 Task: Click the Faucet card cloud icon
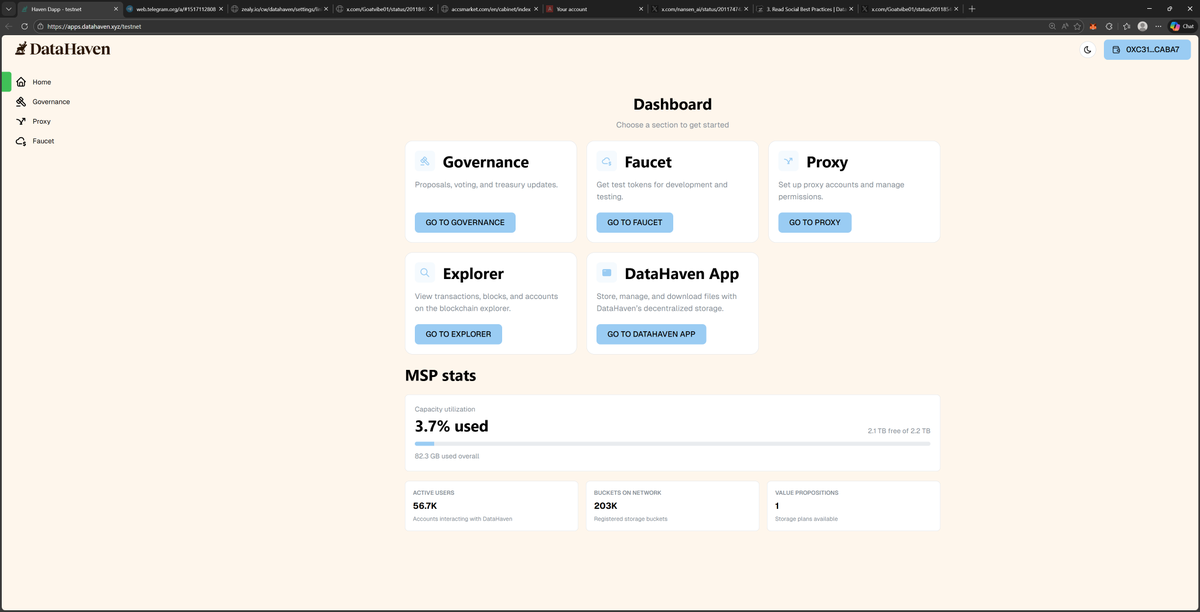coord(607,161)
